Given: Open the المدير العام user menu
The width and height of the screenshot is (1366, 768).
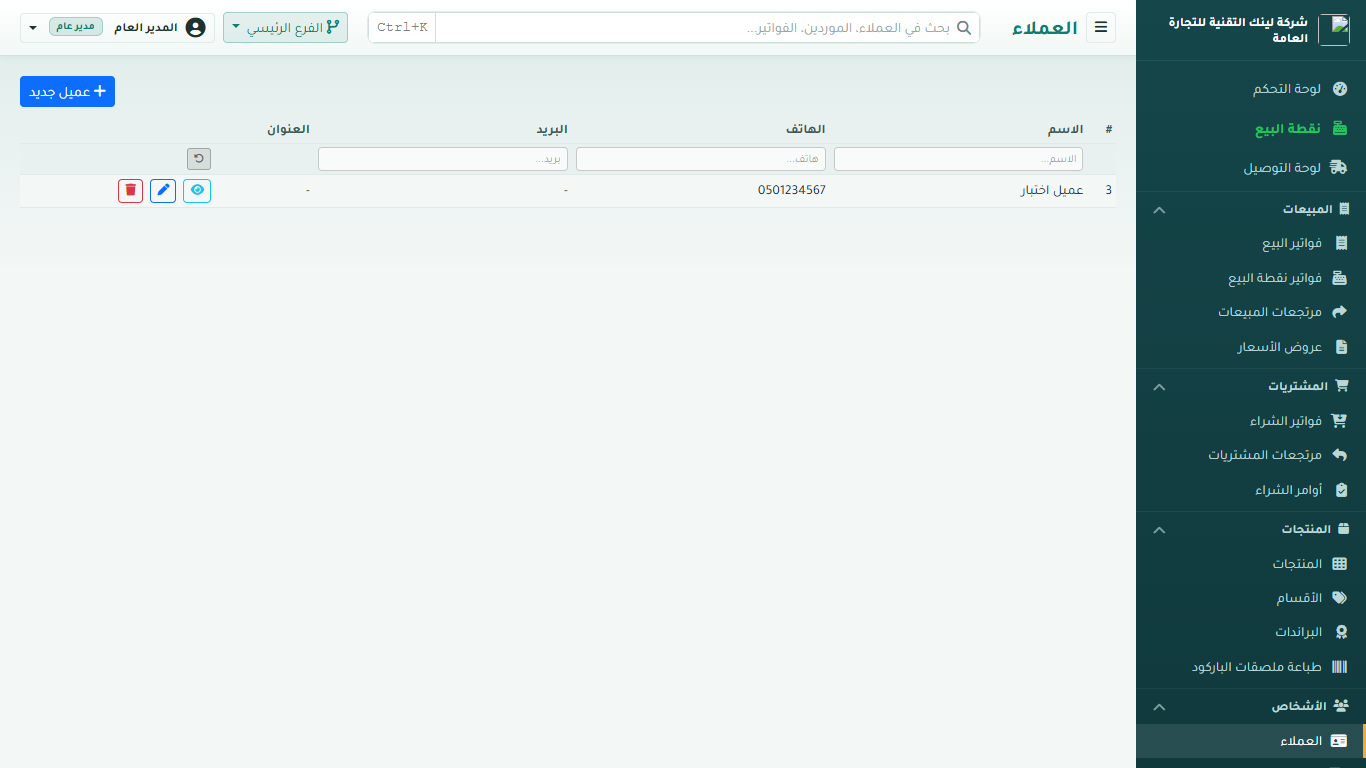Looking at the screenshot, I should tap(117, 27).
